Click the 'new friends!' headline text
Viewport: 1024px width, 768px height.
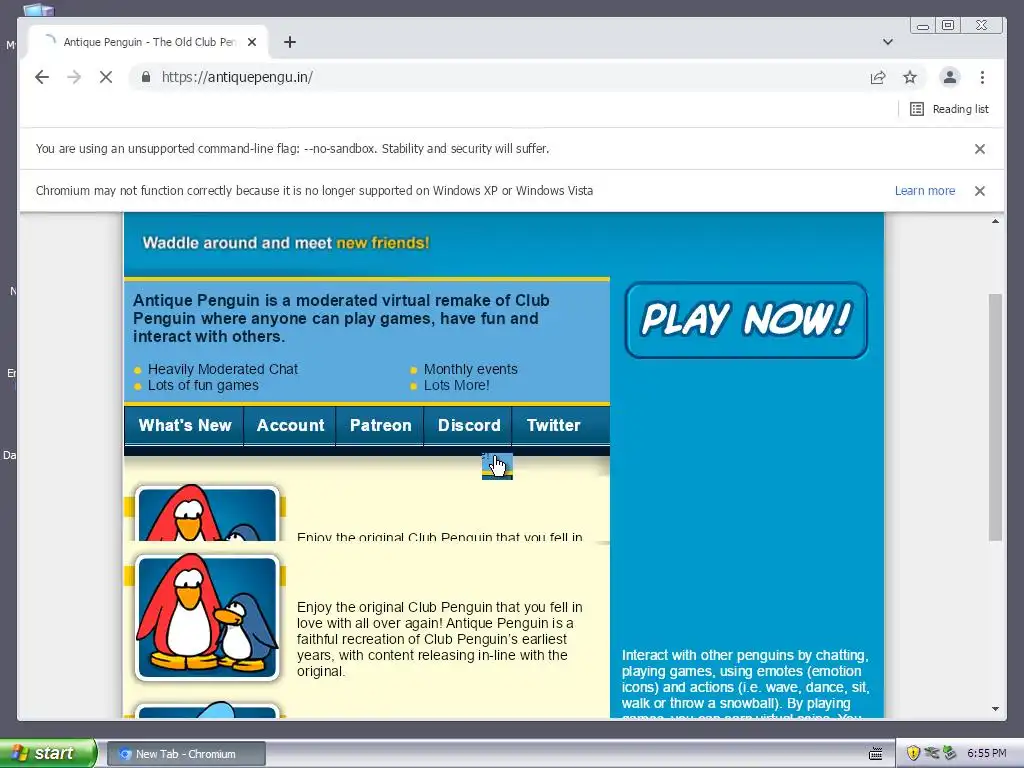383,243
